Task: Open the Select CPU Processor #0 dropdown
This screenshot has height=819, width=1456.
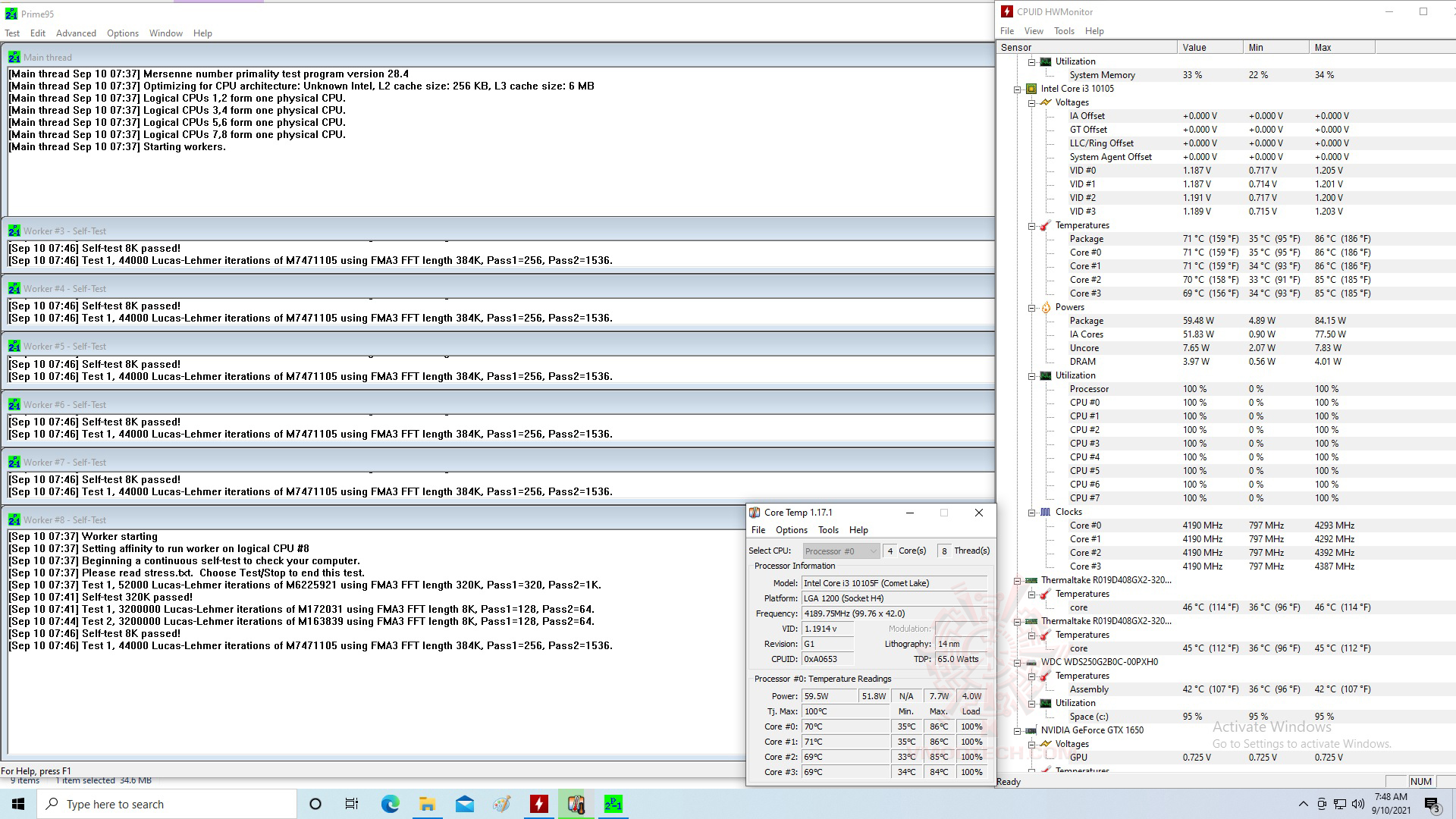Action: pos(840,551)
